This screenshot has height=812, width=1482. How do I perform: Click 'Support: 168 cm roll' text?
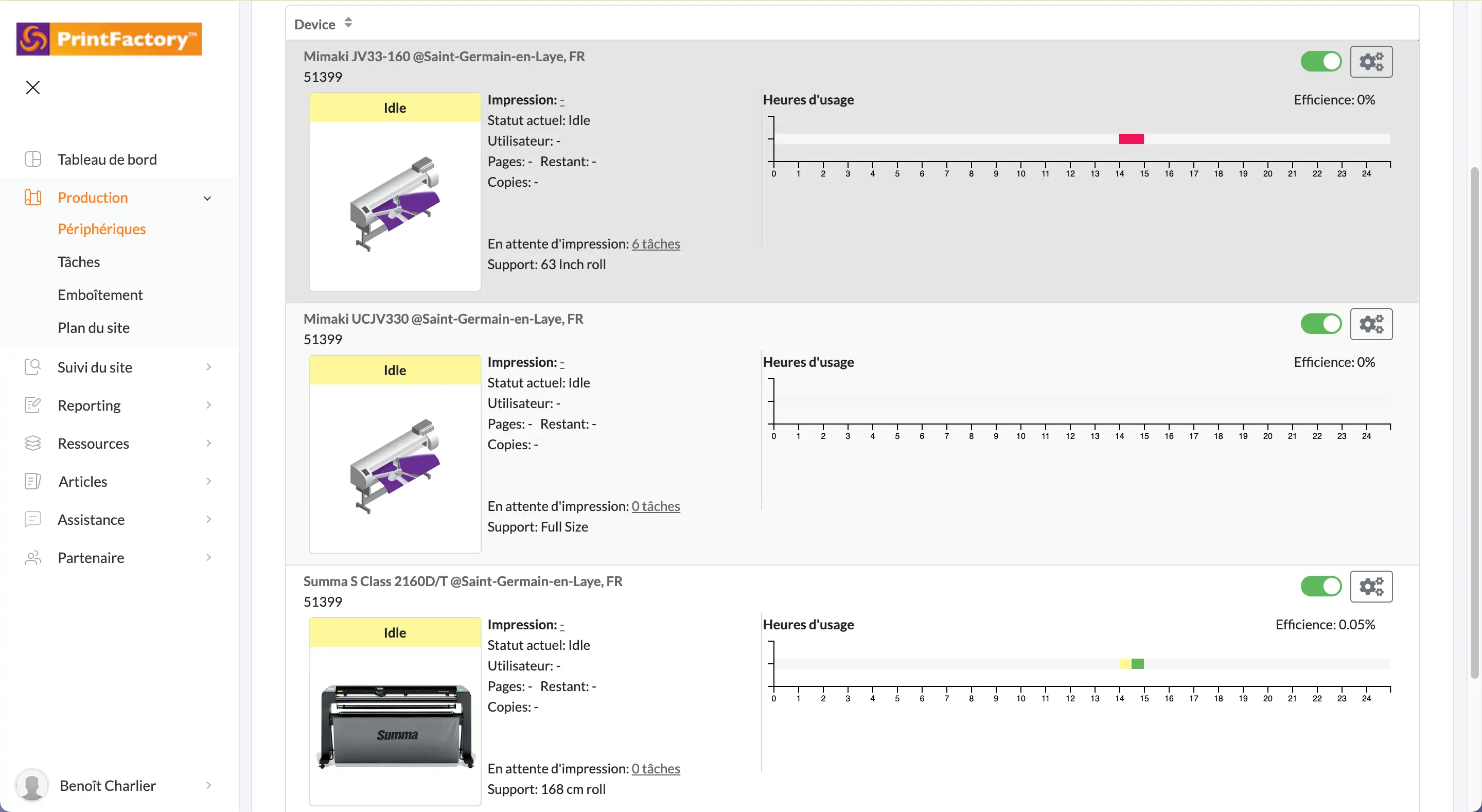click(x=546, y=789)
